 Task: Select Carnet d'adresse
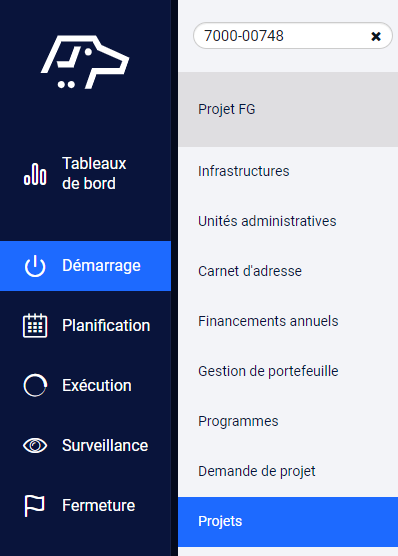click(x=250, y=271)
